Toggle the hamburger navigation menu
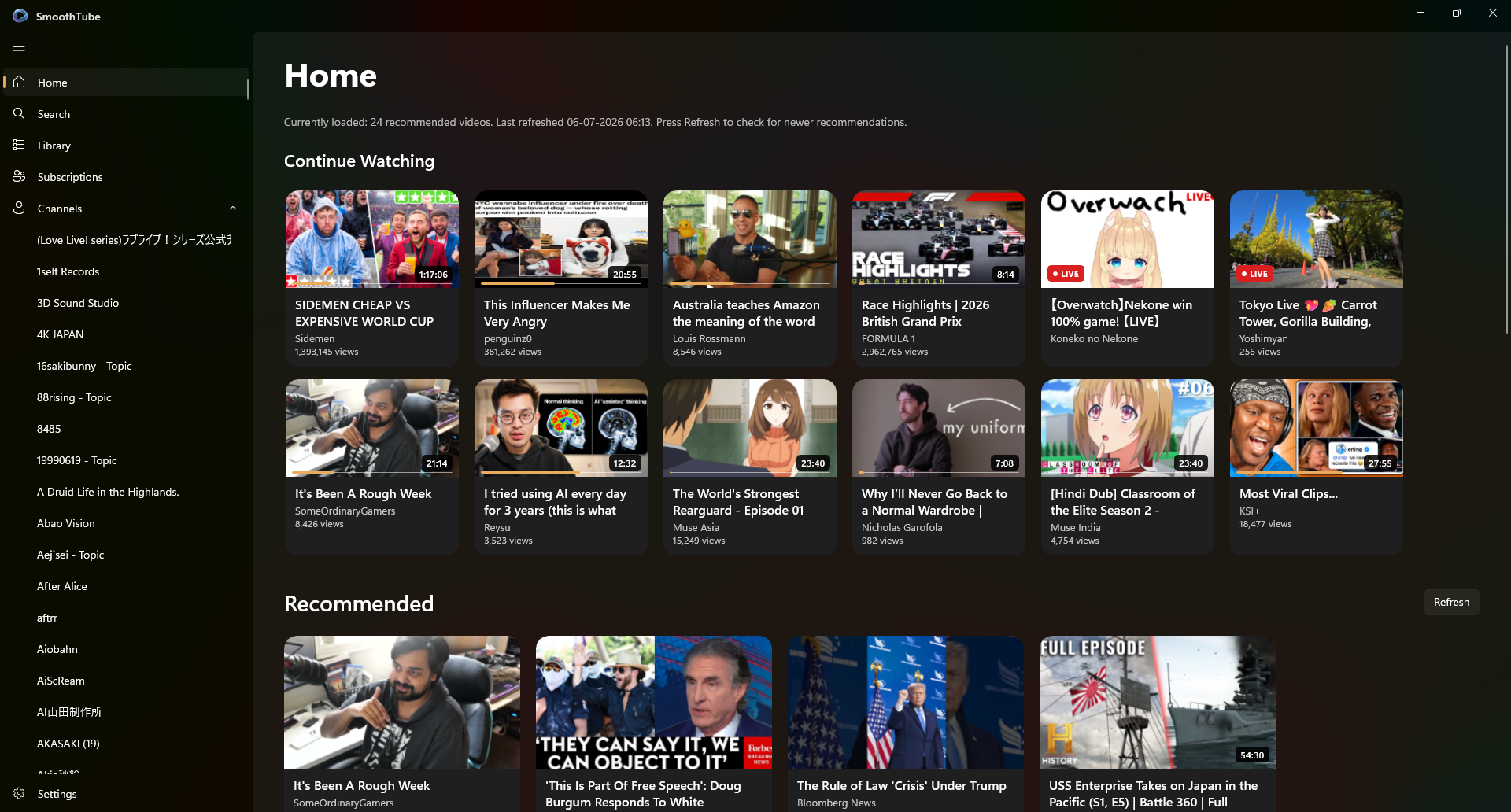 click(19, 50)
